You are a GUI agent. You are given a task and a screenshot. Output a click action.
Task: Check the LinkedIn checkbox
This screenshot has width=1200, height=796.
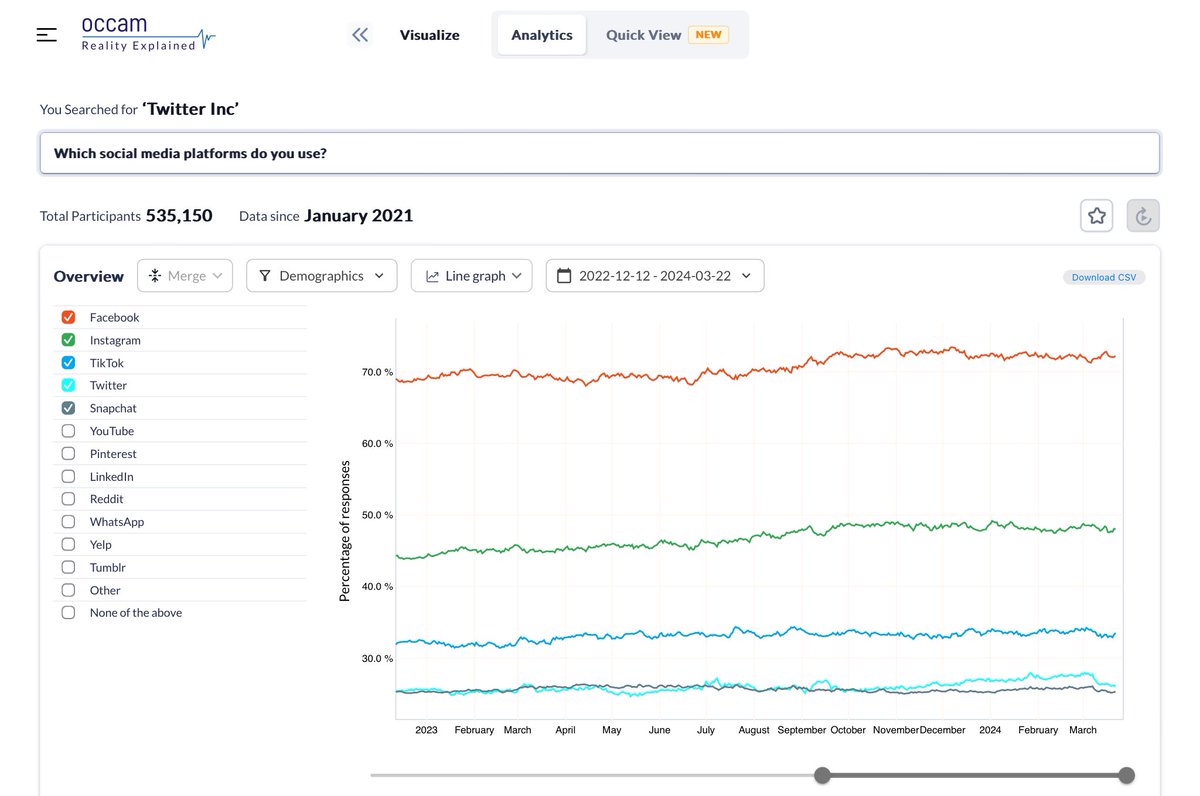click(68, 477)
